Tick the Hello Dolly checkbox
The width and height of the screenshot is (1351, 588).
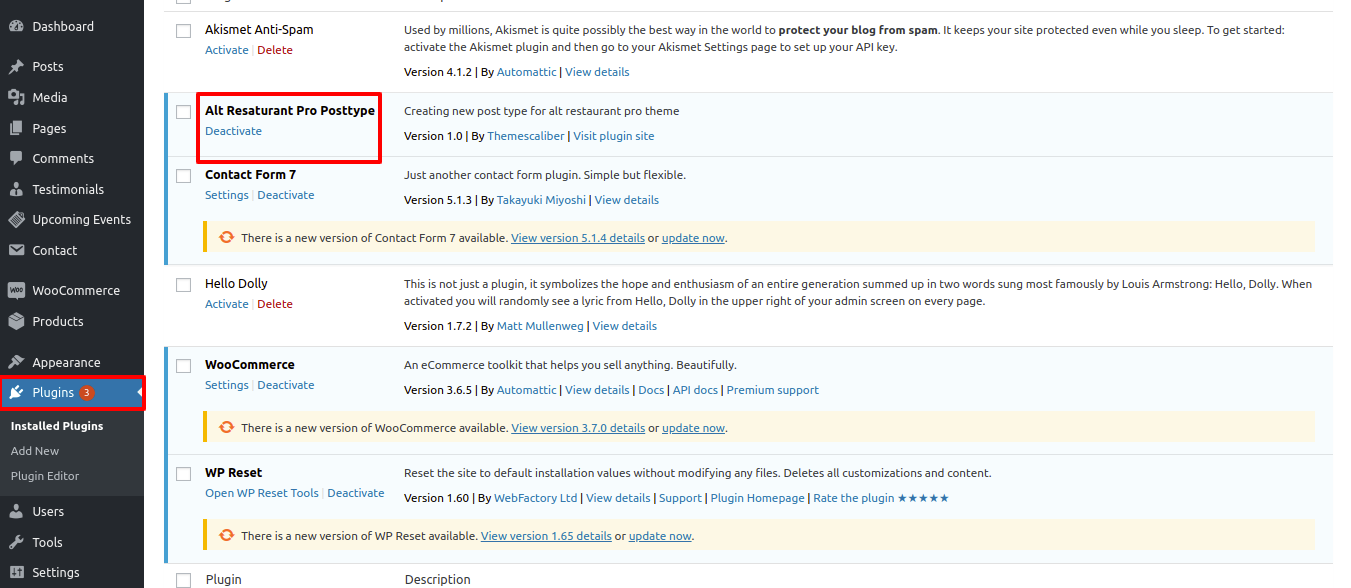coord(183,285)
